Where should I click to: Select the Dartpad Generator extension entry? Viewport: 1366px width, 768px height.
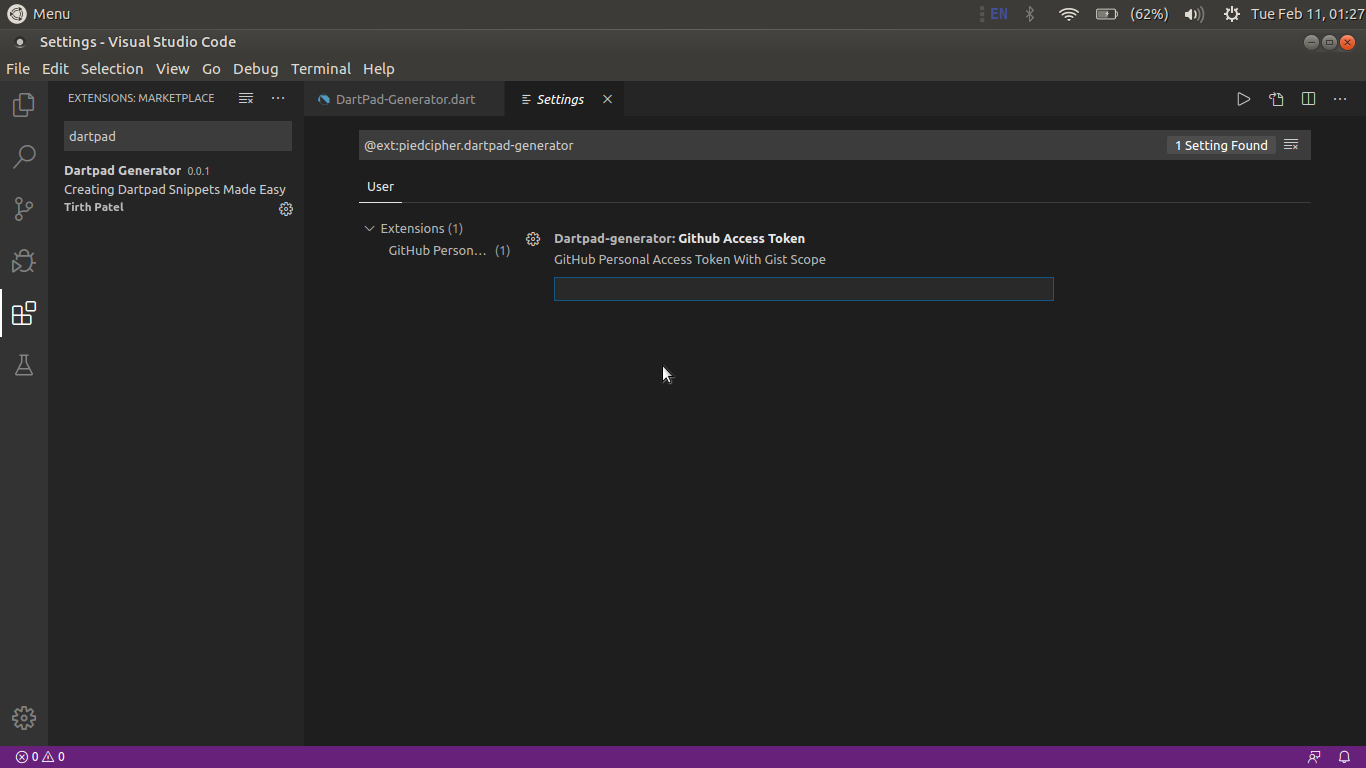(176, 189)
